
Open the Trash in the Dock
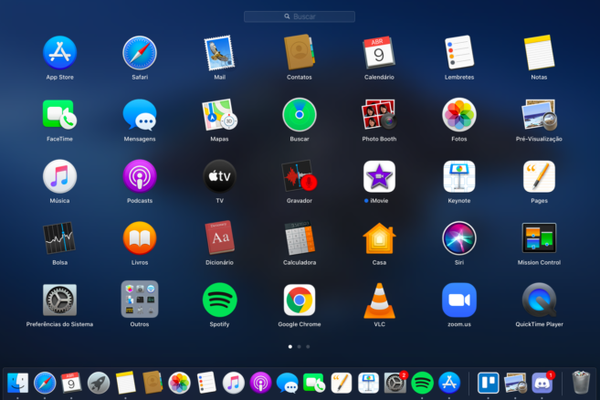[580, 382]
